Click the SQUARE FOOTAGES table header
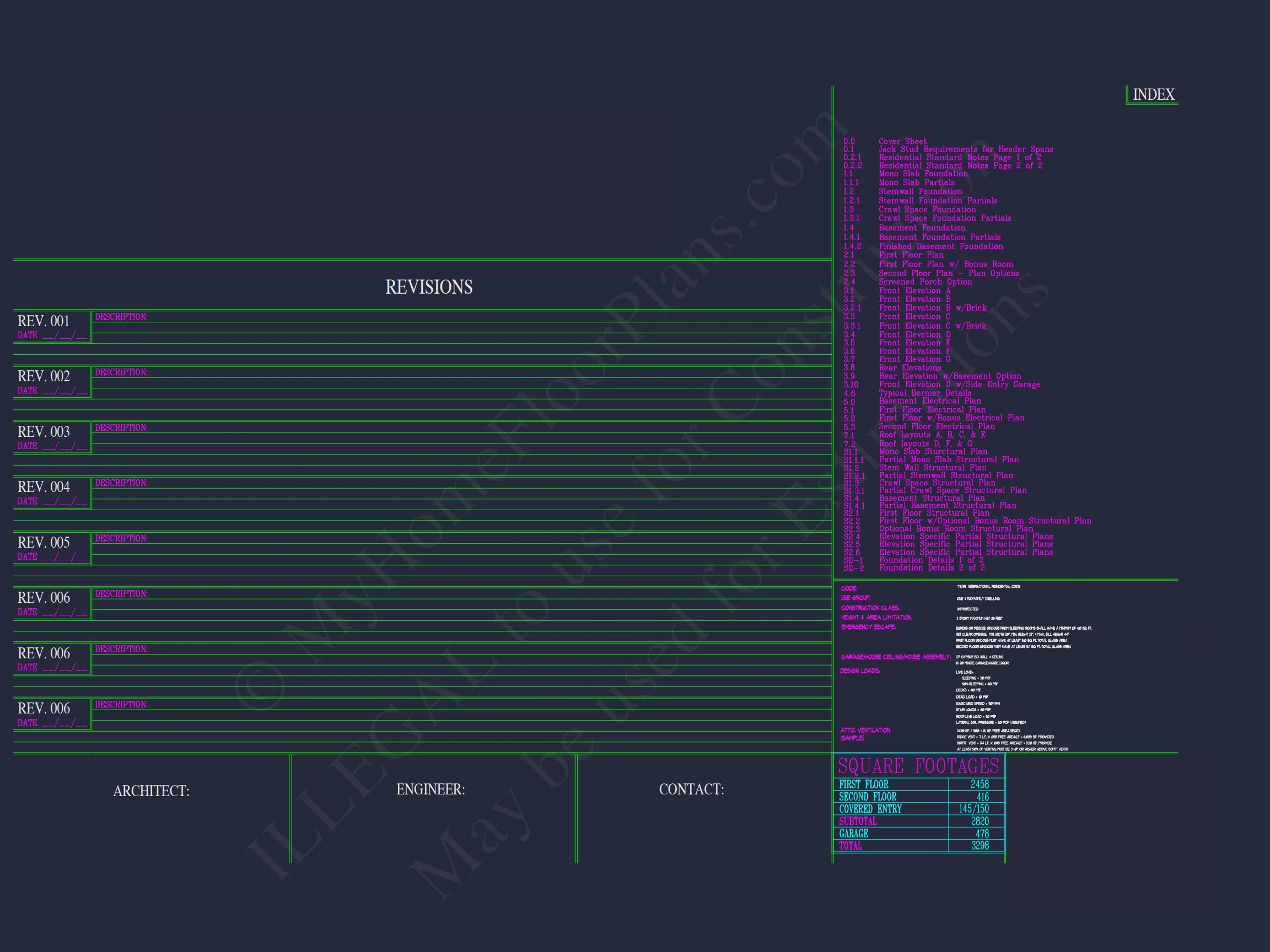Screen dimensions: 1270x952 point(918,766)
